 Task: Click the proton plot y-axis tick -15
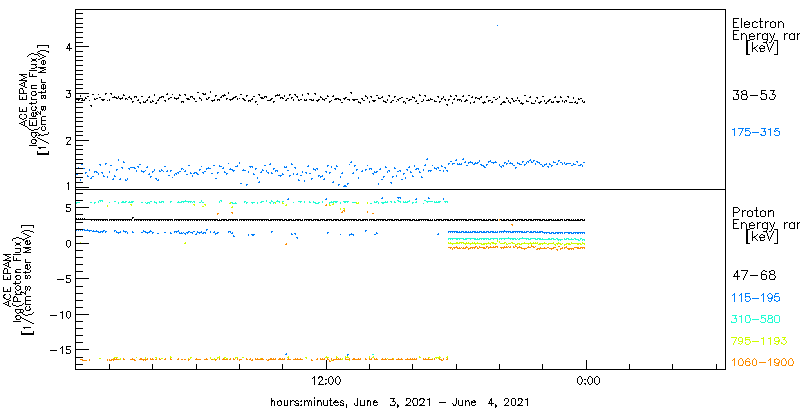click(x=63, y=350)
